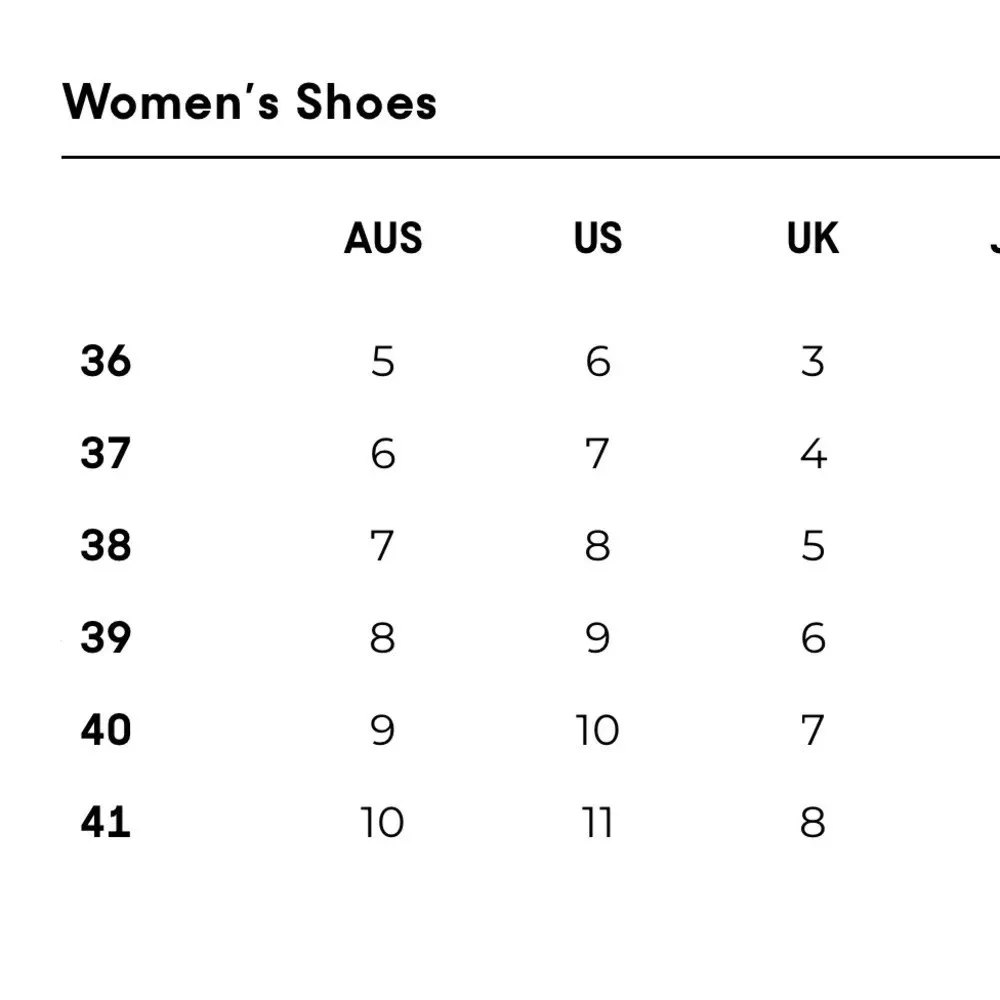Click the size 36 row label
The height and width of the screenshot is (1000, 1000).
pyautogui.click(x=106, y=361)
